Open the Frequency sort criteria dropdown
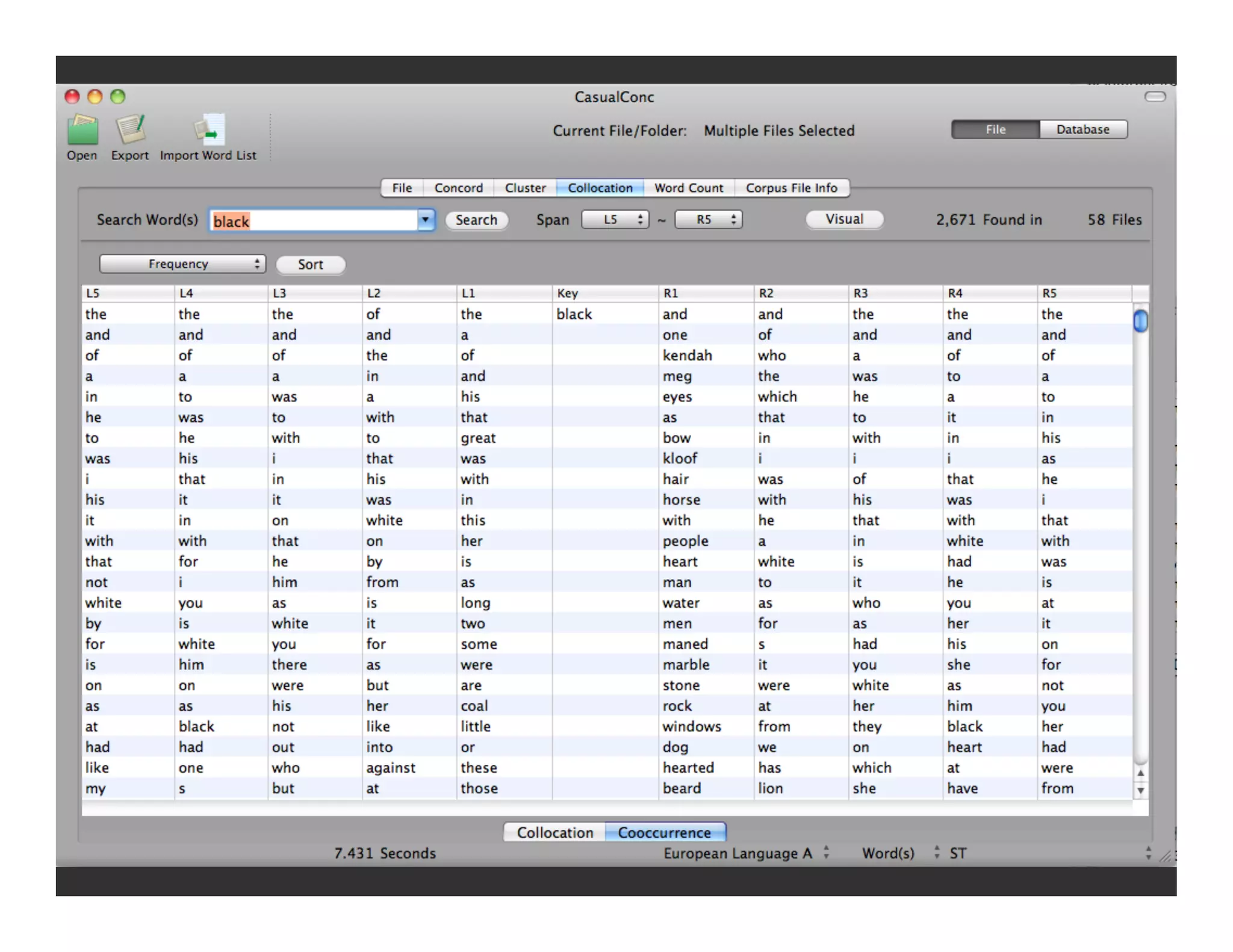 tap(182, 264)
